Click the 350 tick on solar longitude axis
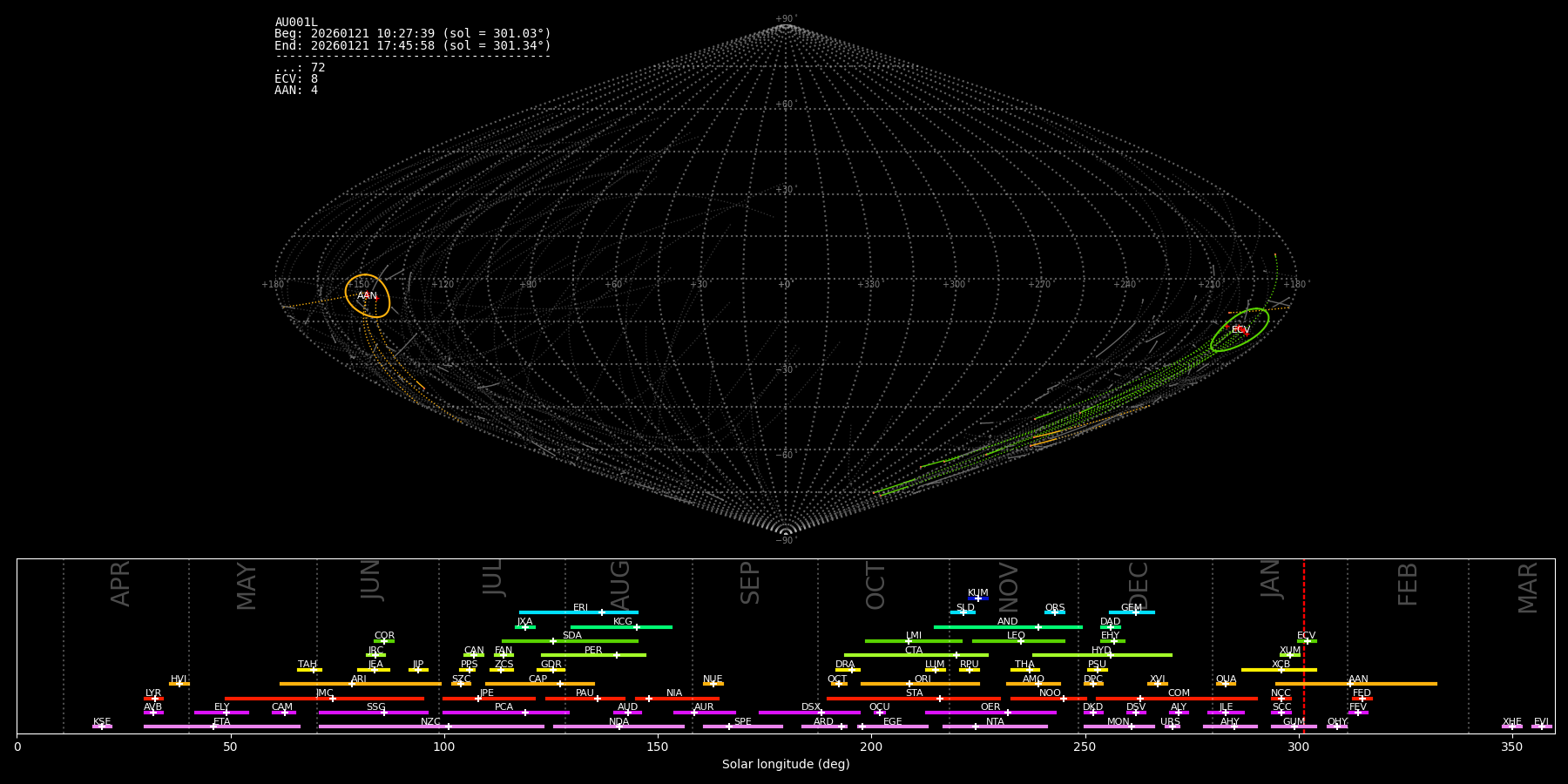1568x784 pixels. (x=1512, y=747)
